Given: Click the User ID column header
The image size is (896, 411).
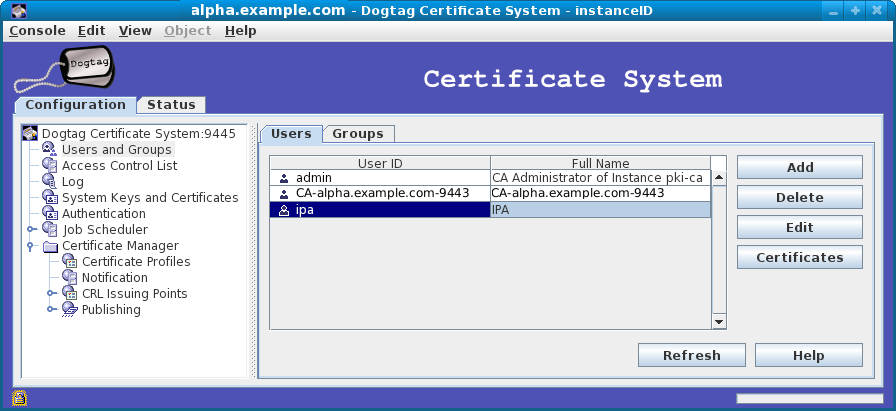Looking at the screenshot, I should click(x=380, y=163).
